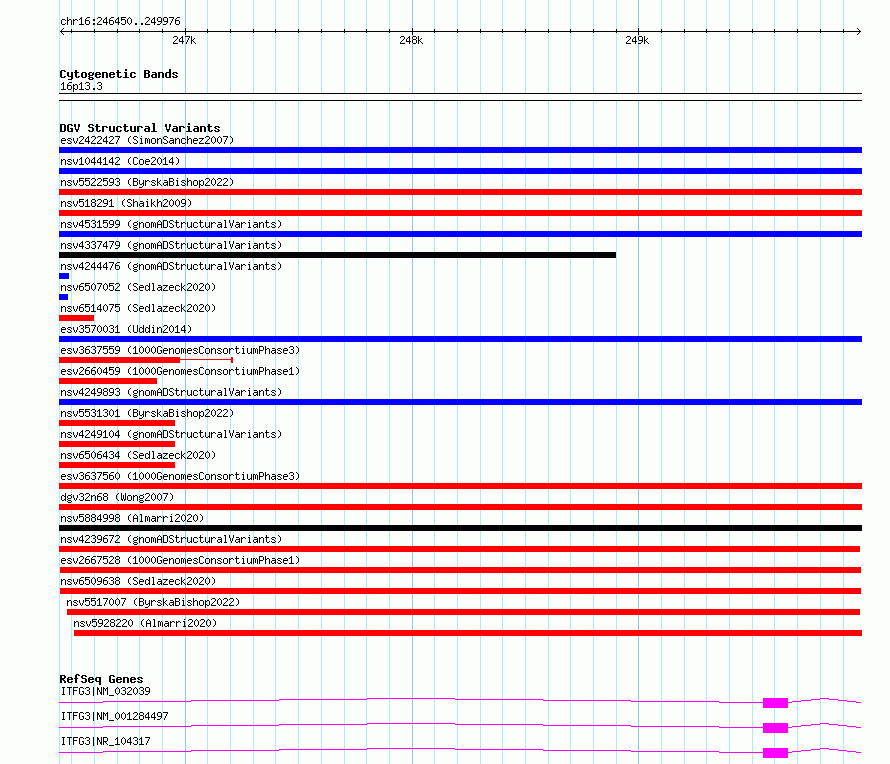Screen dimensions: 890x764
Task: Open the nsv5522593 (ByrskaBishop2022) variant label
Action: coord(147,182)
